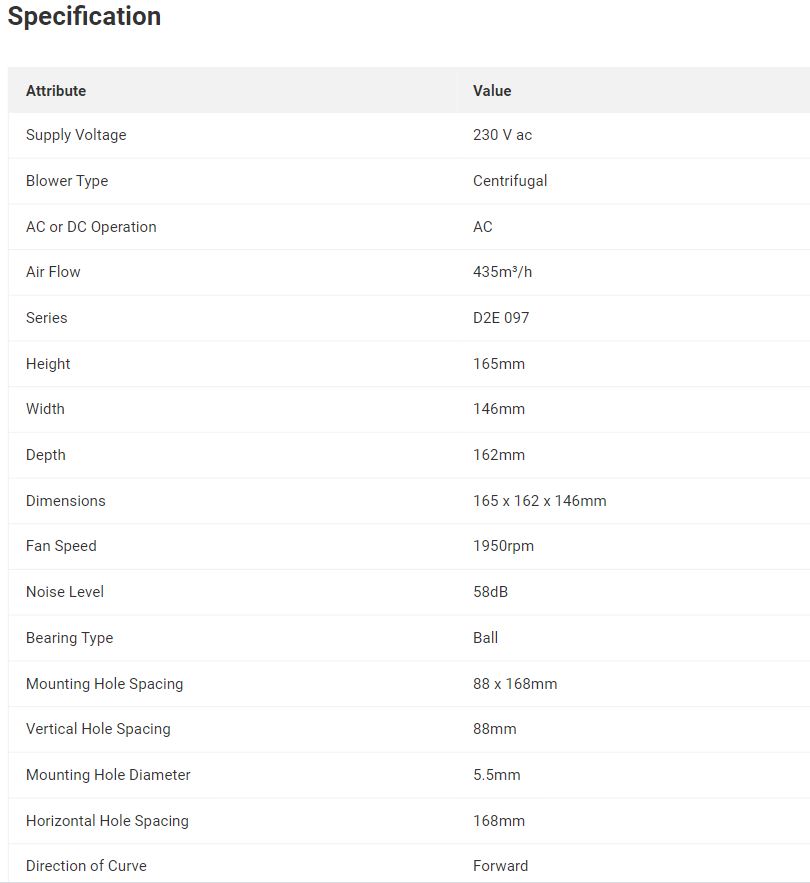Click the Forward direction of curve value

[500, 866]
